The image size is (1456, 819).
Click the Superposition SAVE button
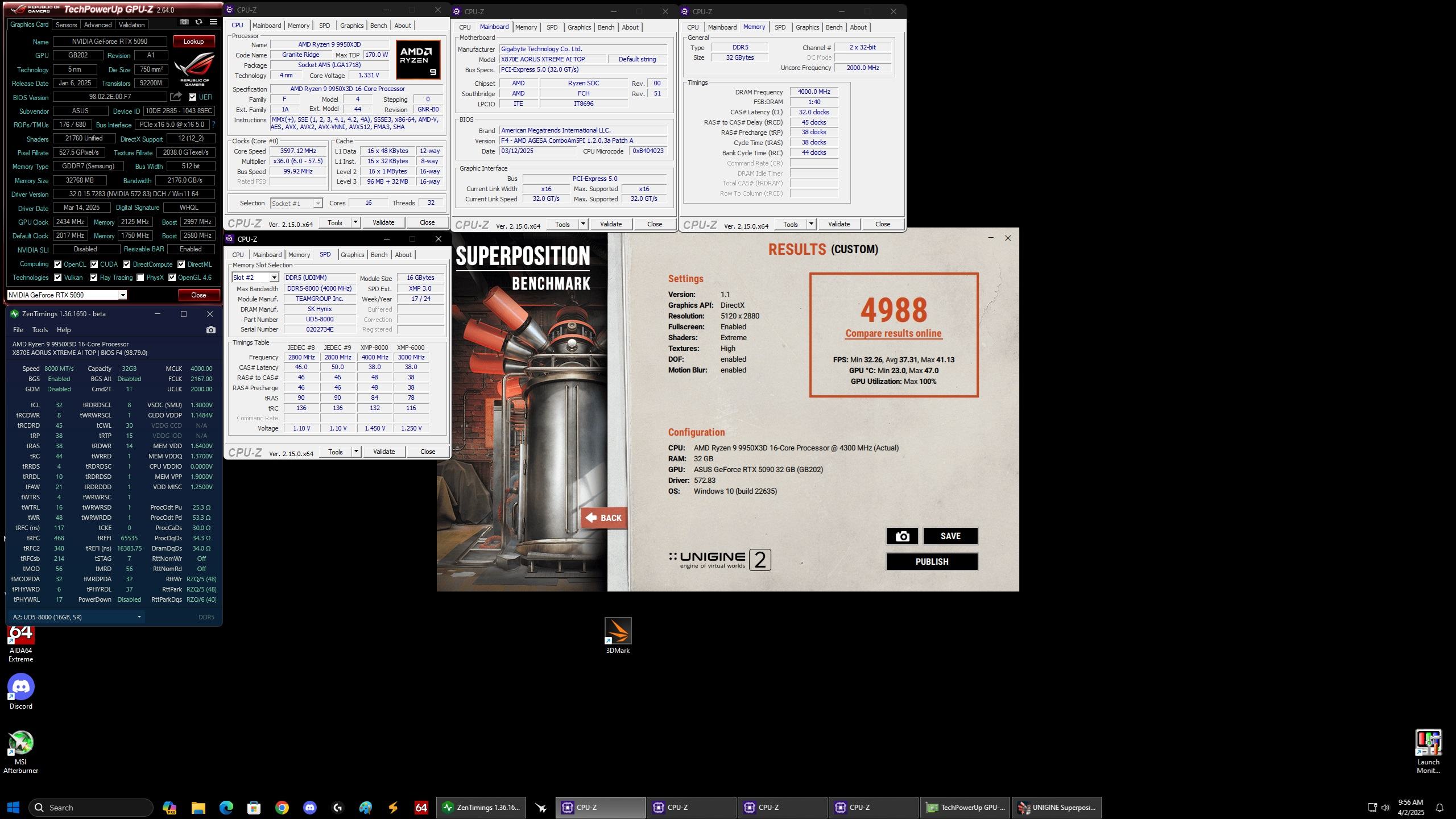pyautogui.click(x=950, y=536)
